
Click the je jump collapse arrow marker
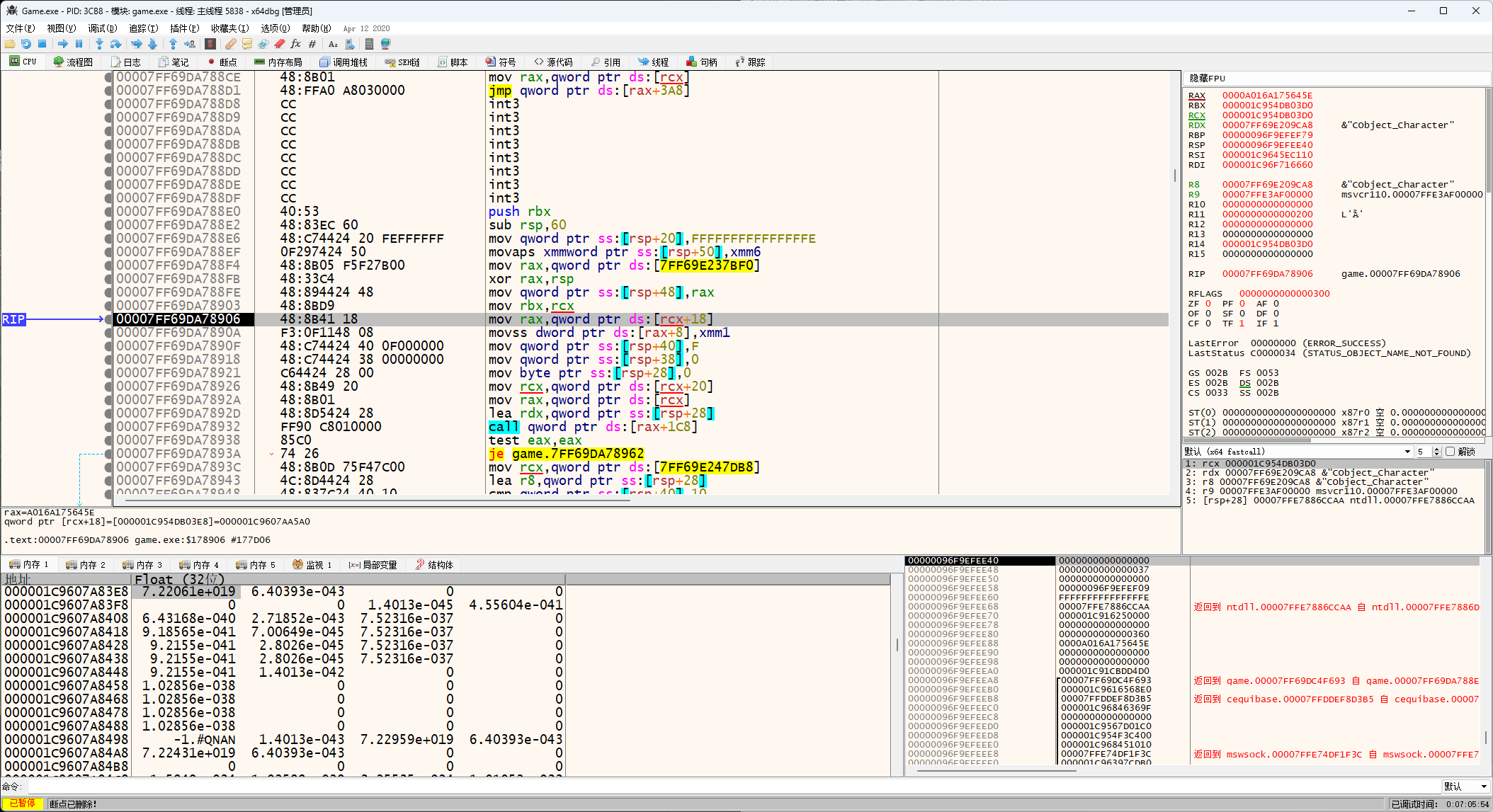point(271,454)
